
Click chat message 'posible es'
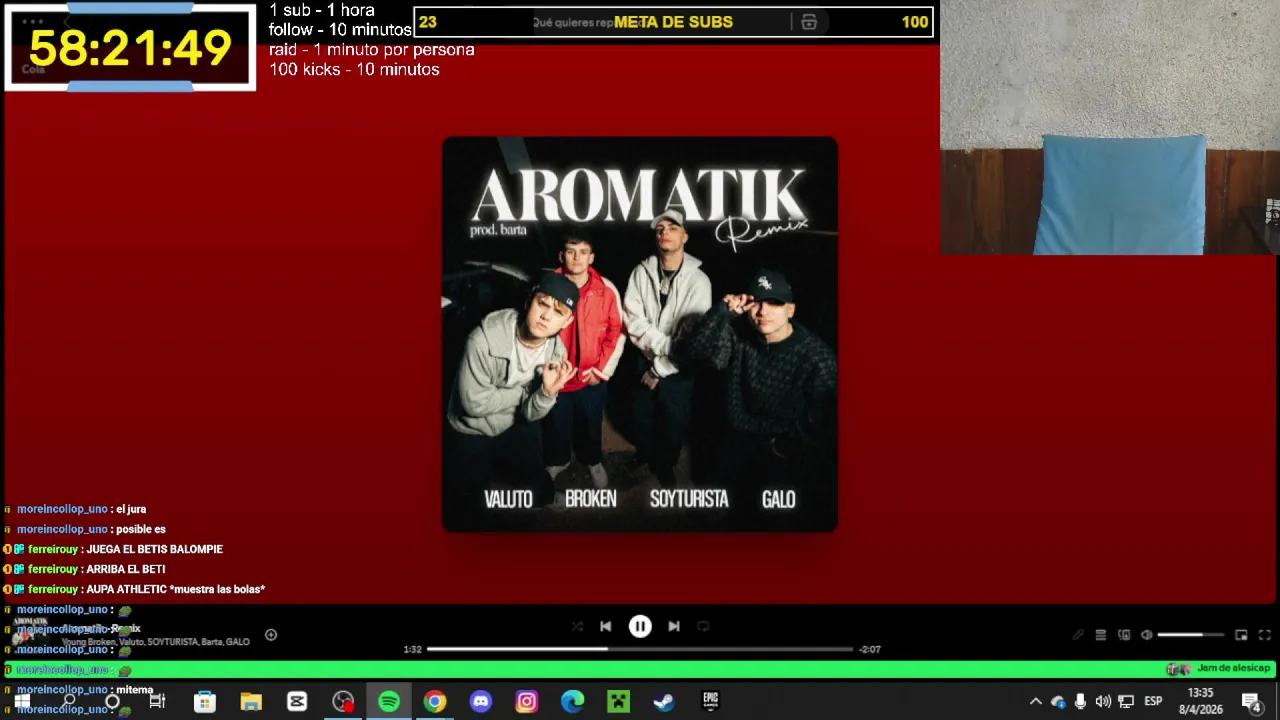(x=141, y=529)
